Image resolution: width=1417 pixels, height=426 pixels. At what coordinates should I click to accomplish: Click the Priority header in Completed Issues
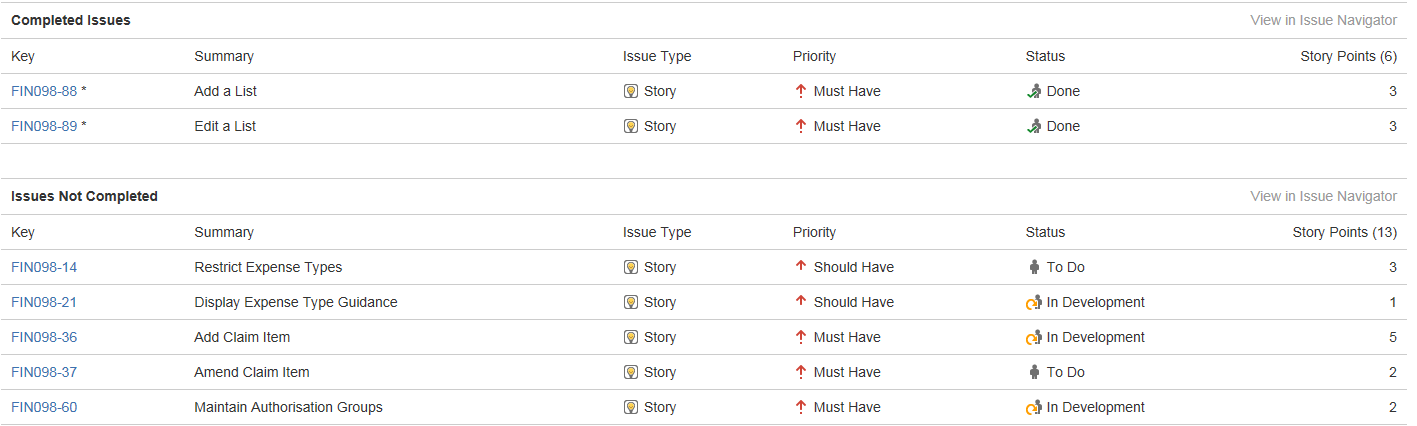click(814, 56)
